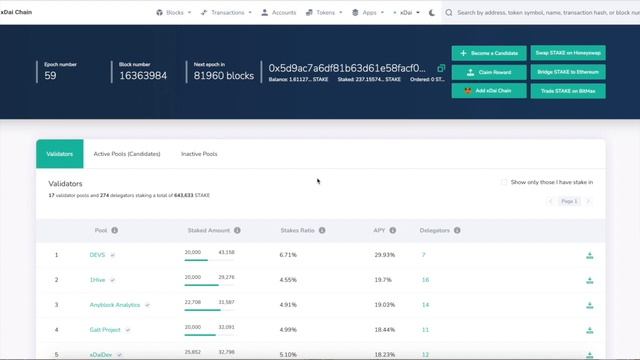This screenshot has width=640, height=360.
Task: Open the Apps dropdown menu
Action: (368, 13)
